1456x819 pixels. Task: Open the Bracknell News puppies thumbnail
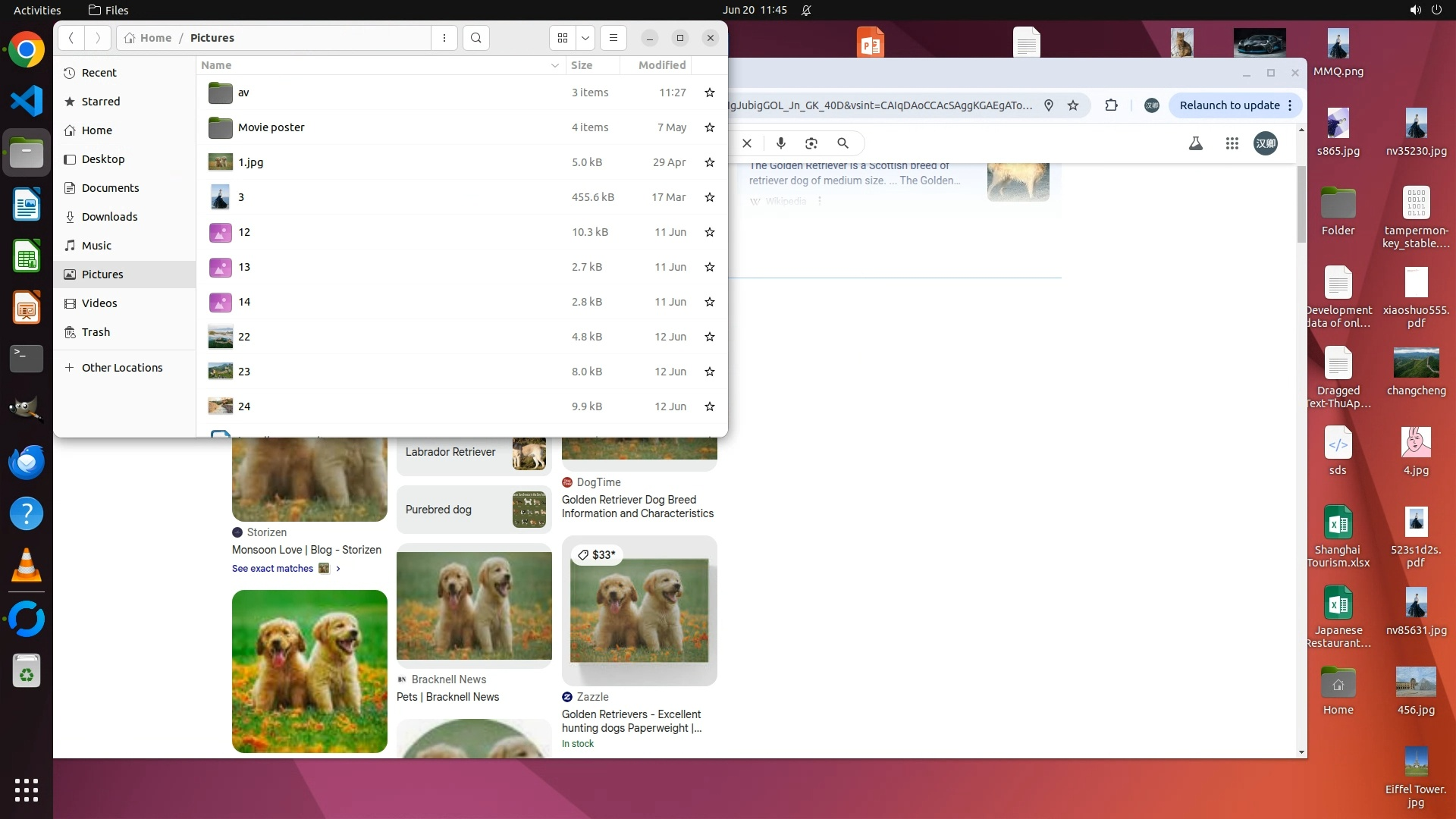coord(474,605)
